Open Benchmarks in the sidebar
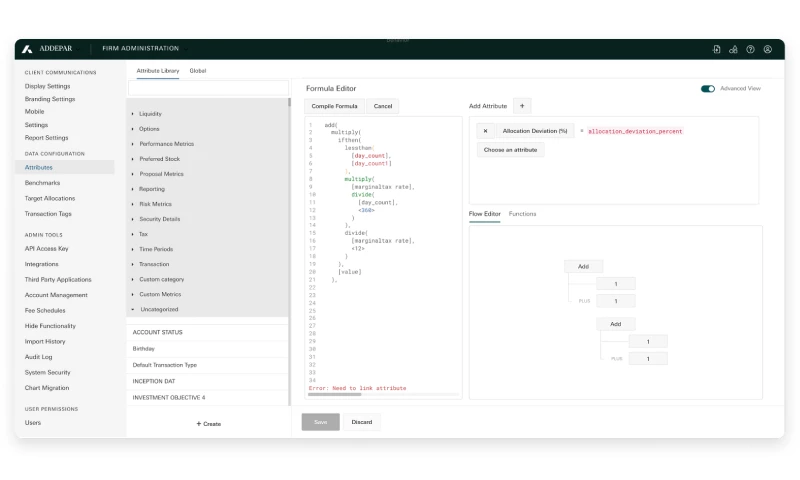 point(42,183)
